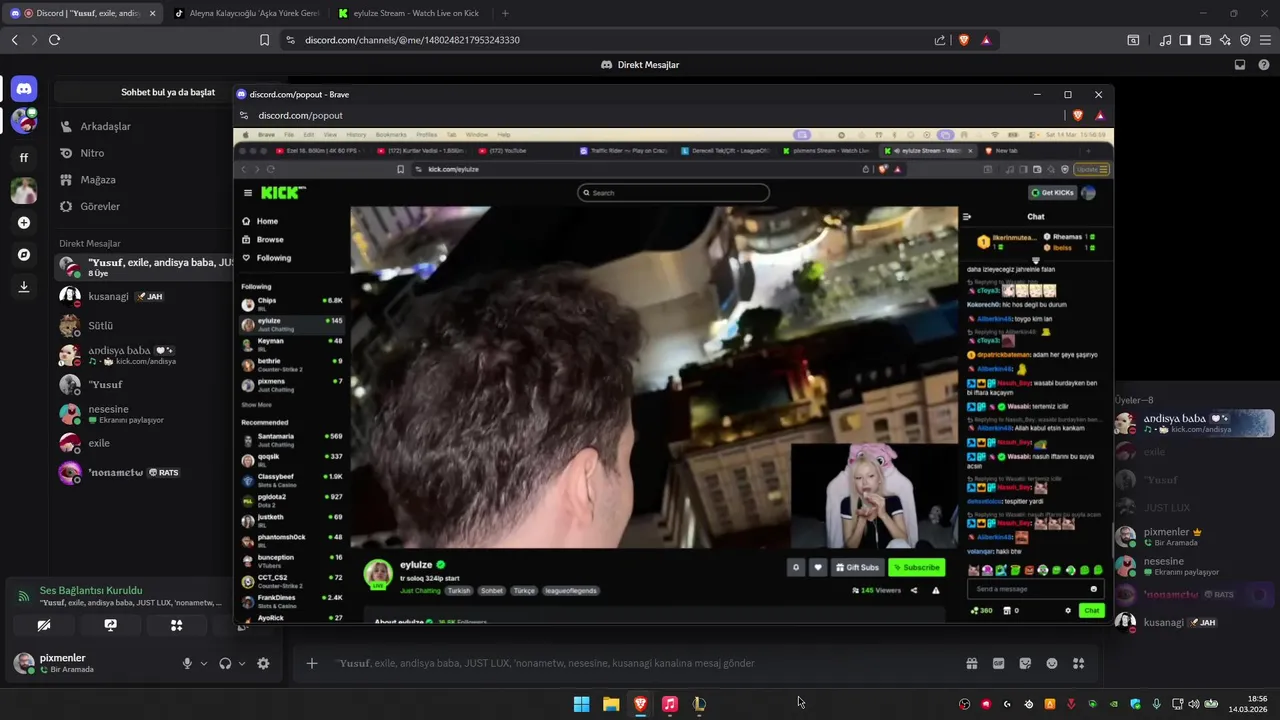
Task: Go back in the main browser window
Action: click(14, 40)
